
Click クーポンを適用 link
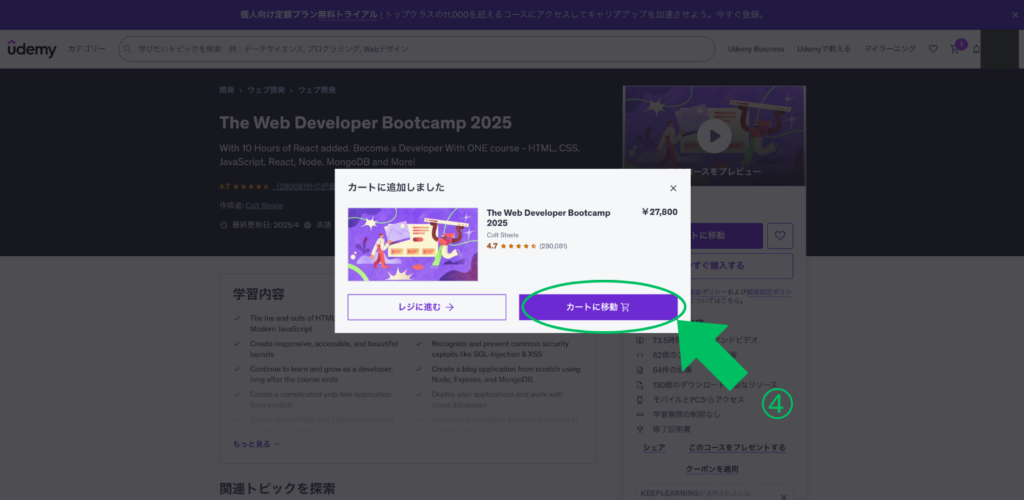712,469
